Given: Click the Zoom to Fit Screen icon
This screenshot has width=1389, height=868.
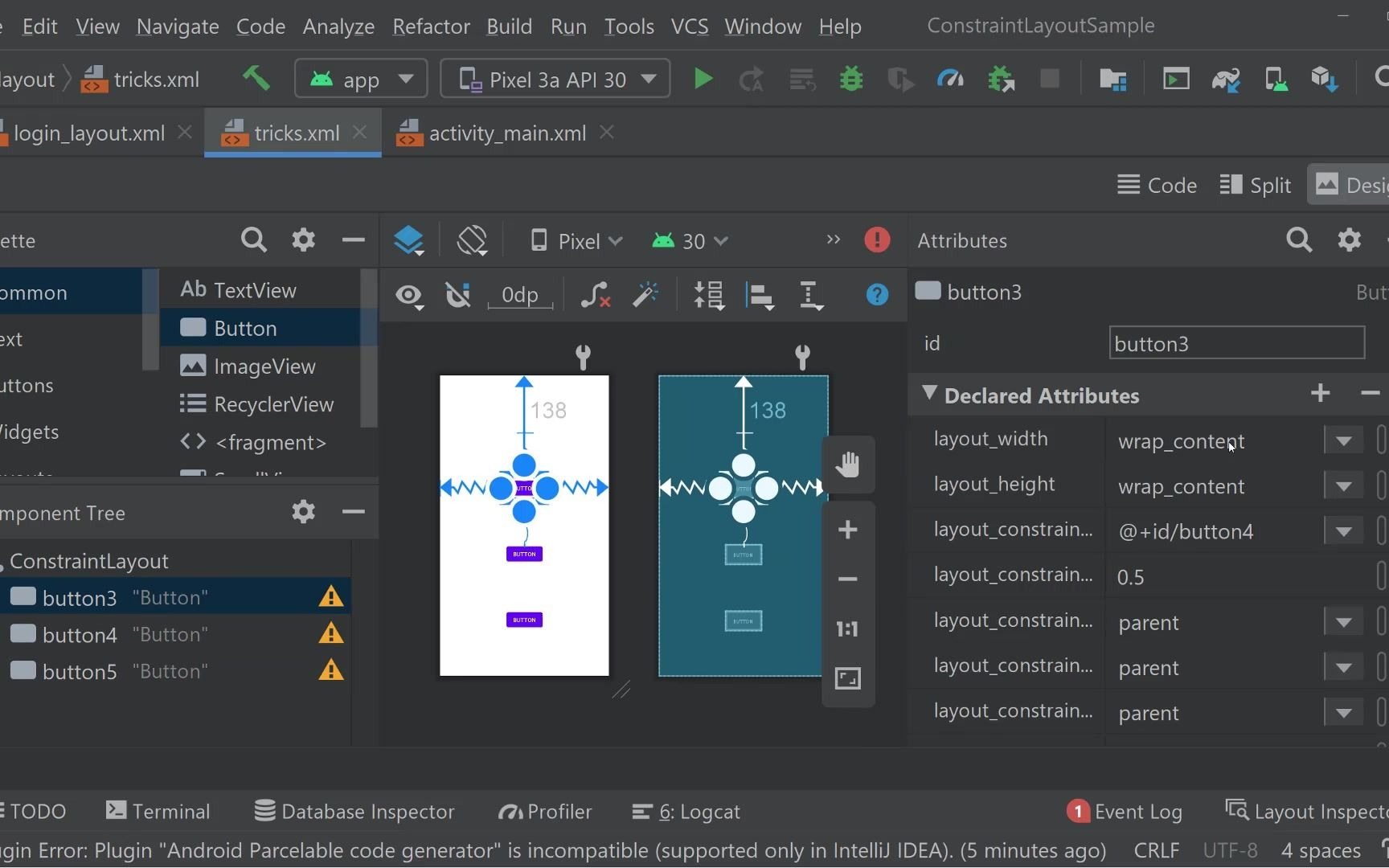Looking at the screenshot, I should pyautogui.click(x=847, y=678).
